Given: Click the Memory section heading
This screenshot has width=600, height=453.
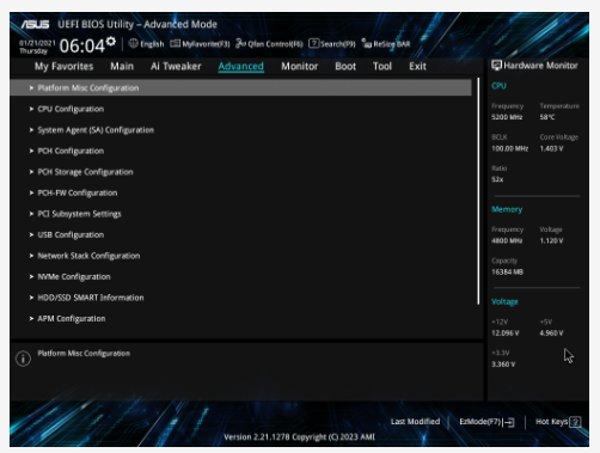Looking at the screenshot, I should (507, 210).
